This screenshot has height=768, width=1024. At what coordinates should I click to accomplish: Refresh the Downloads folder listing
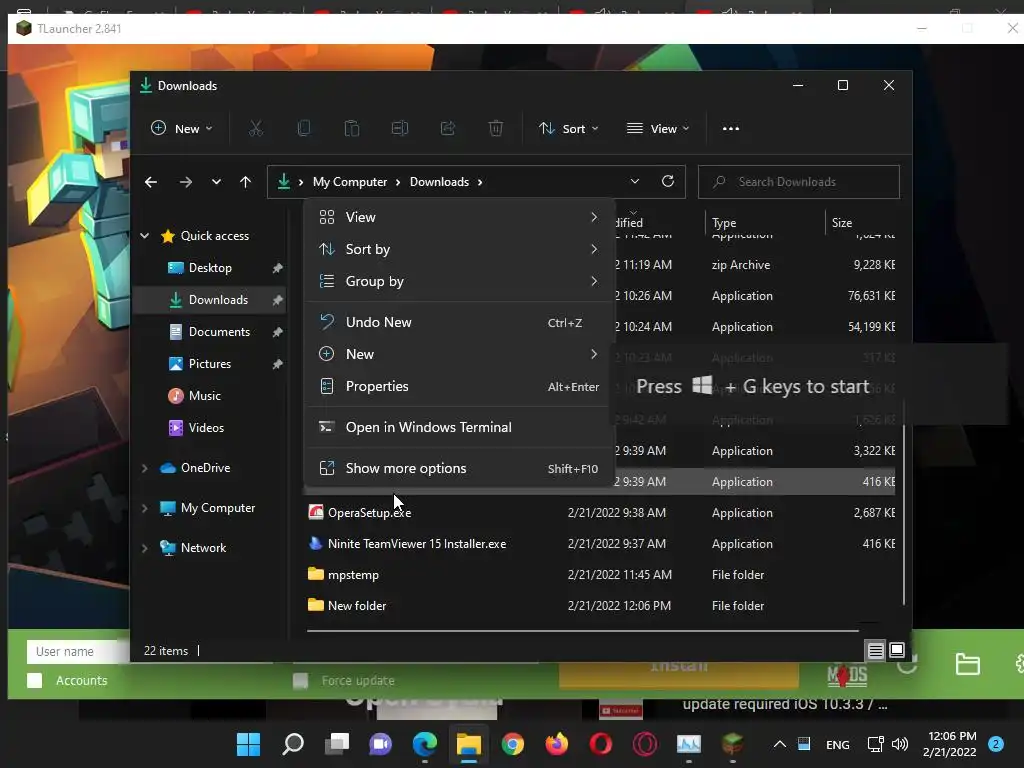pos(667,181)
